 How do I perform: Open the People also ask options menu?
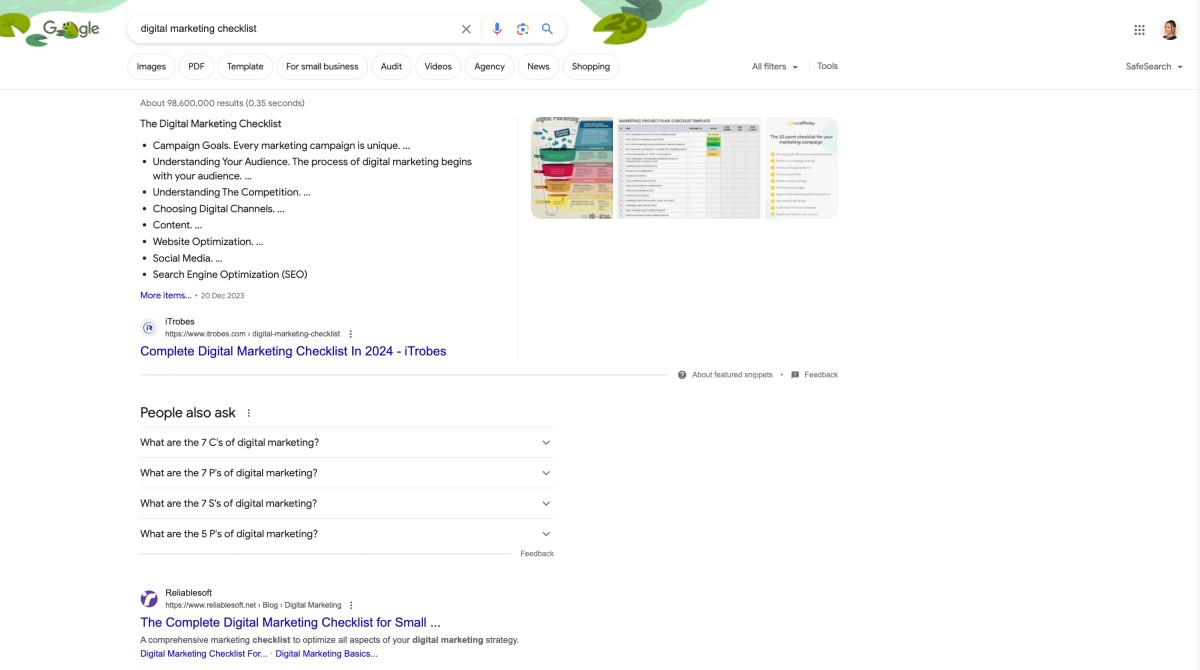click(248, 412)
